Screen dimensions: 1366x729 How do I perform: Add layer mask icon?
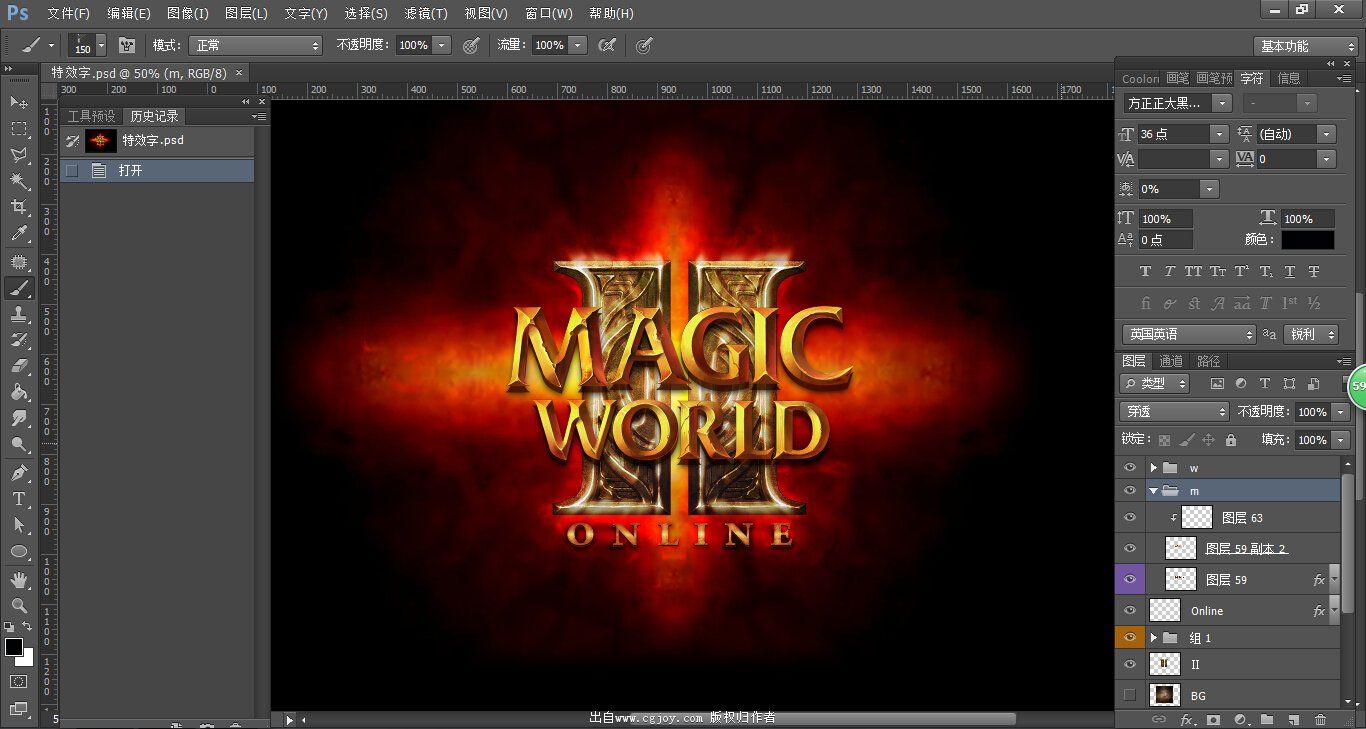tap(1213, 719)
